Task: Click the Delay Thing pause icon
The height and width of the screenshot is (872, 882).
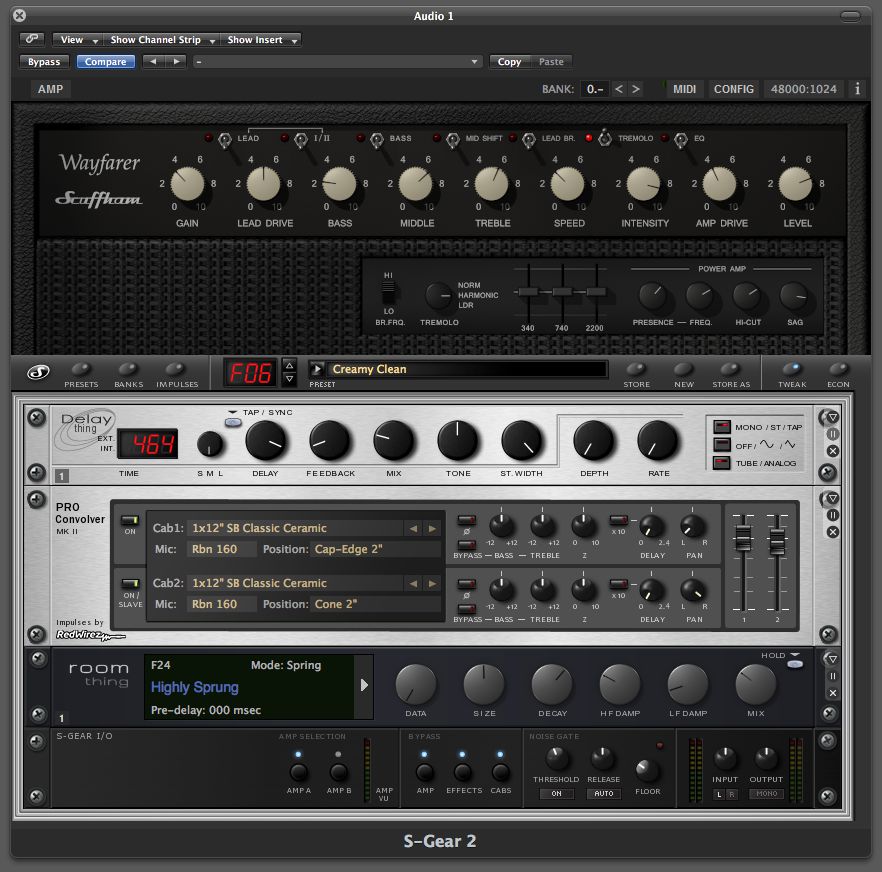Action: (x=833, y=434)
